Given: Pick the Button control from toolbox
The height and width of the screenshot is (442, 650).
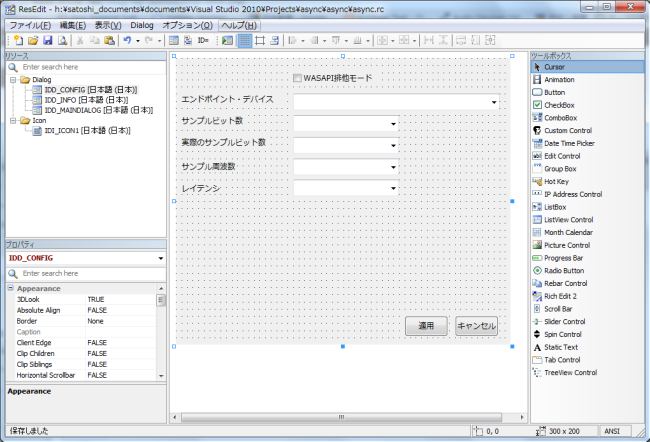Looking at the screenshot, I should coord(554,92).
